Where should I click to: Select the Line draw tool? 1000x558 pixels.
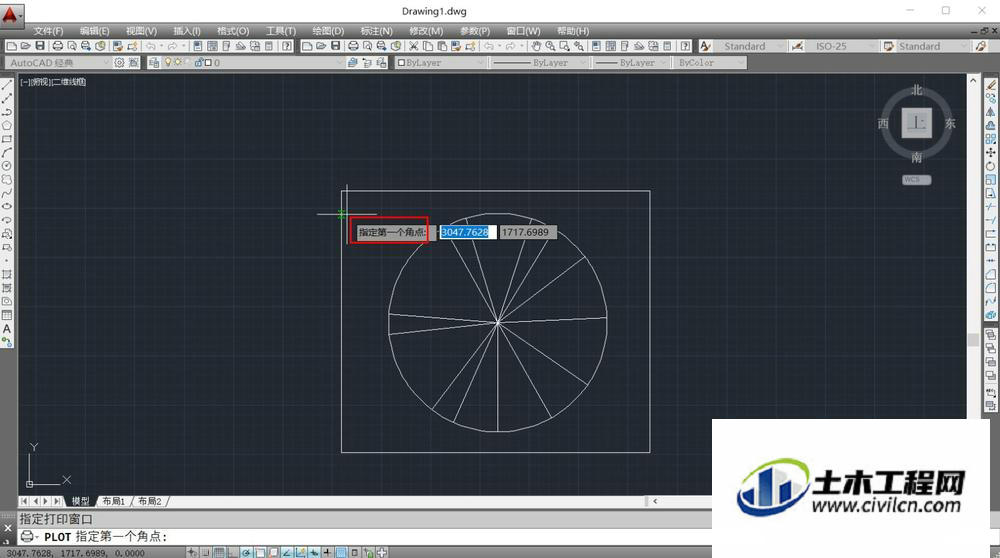pos(7,84)
